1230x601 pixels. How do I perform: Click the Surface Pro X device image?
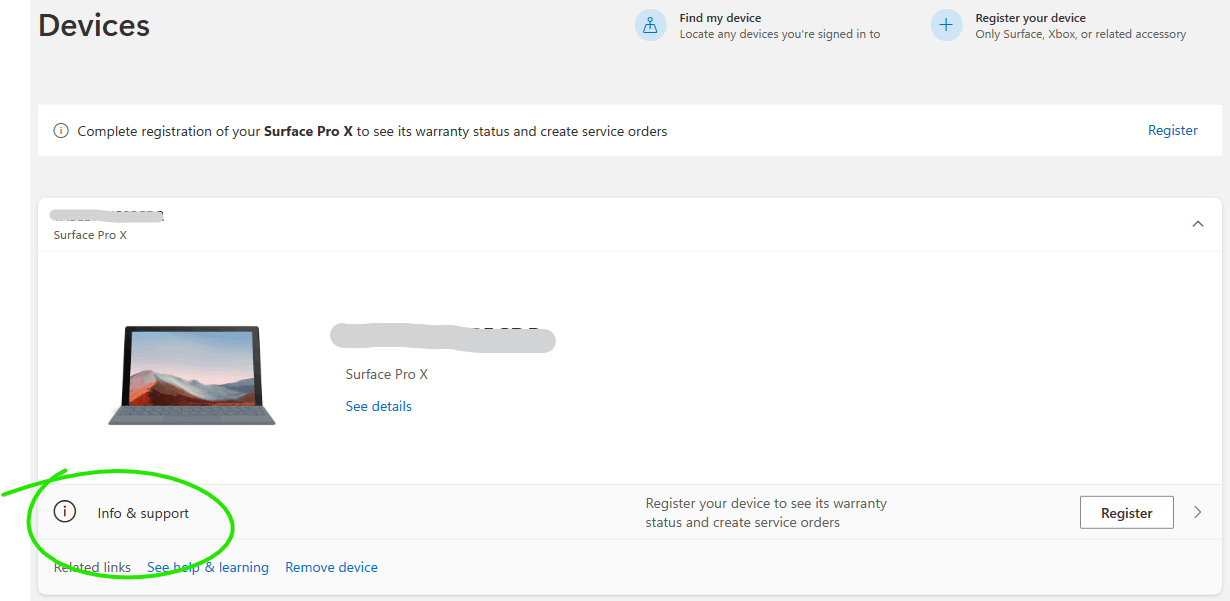(x=192, y=375)
